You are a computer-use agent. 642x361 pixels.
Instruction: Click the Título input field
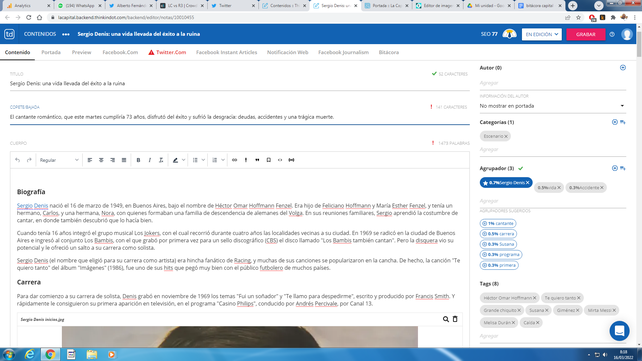tap(240, 83)
